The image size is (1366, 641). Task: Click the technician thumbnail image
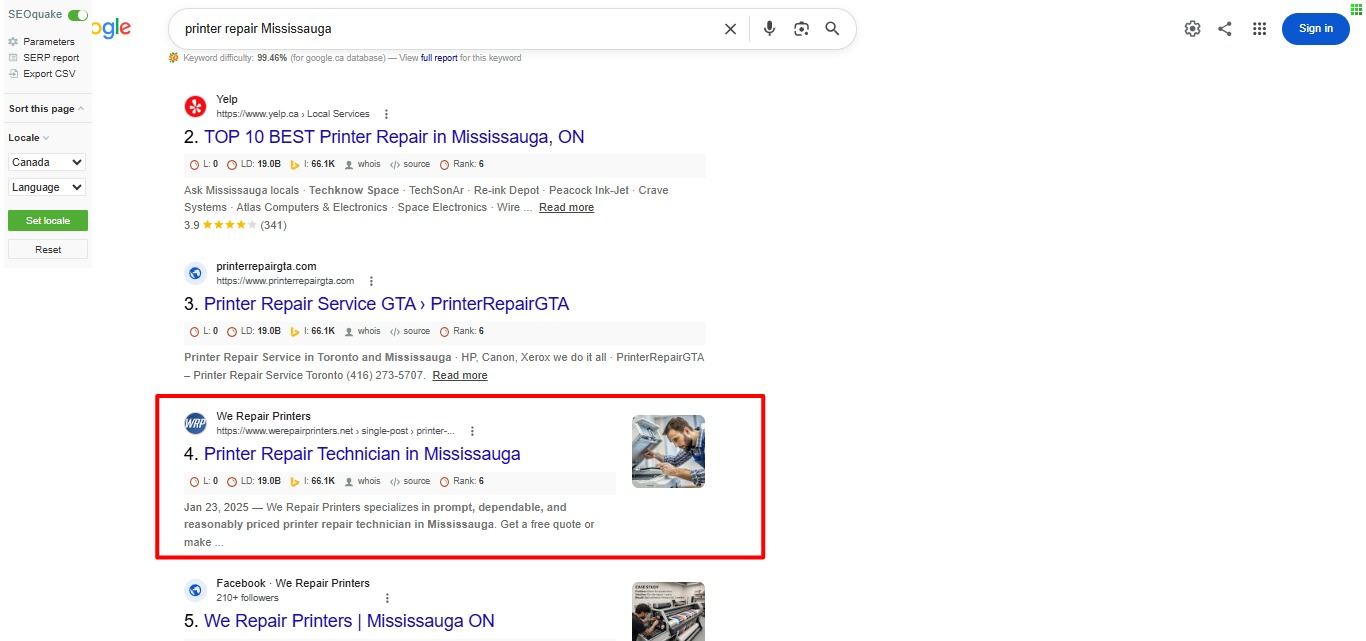[668, 451]
